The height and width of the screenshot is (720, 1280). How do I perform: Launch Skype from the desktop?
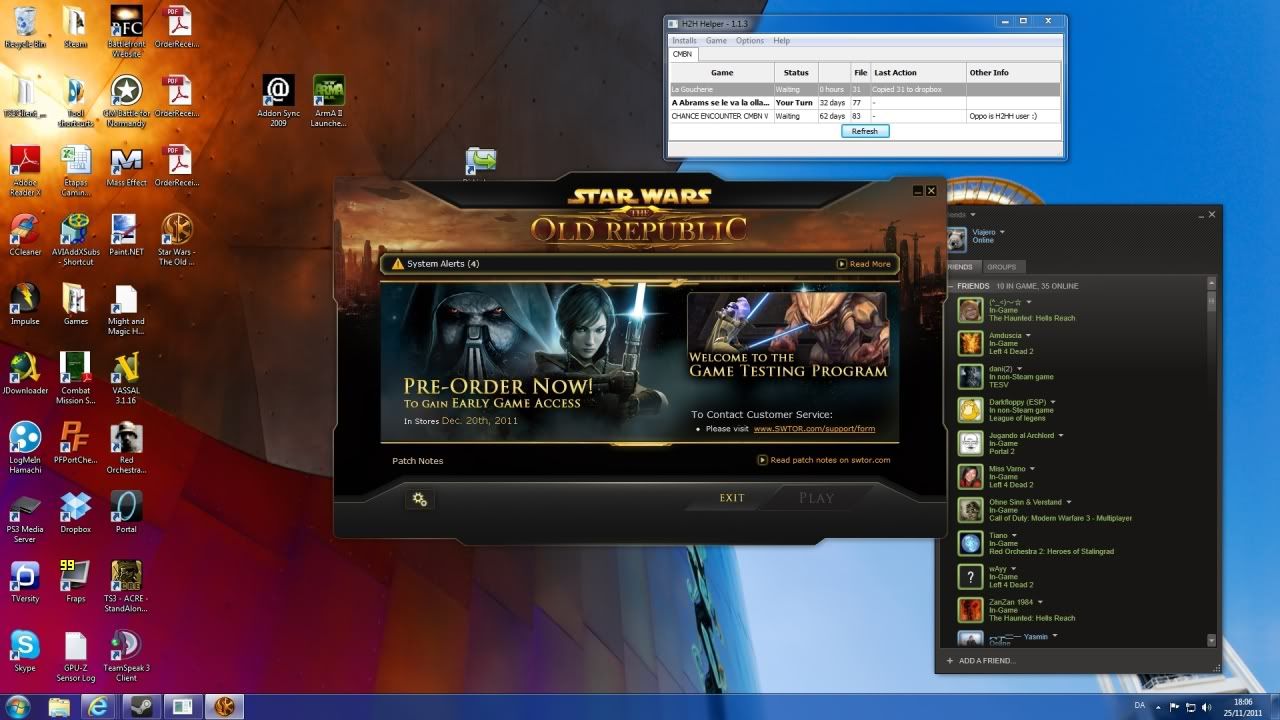[x=25, y=650]
